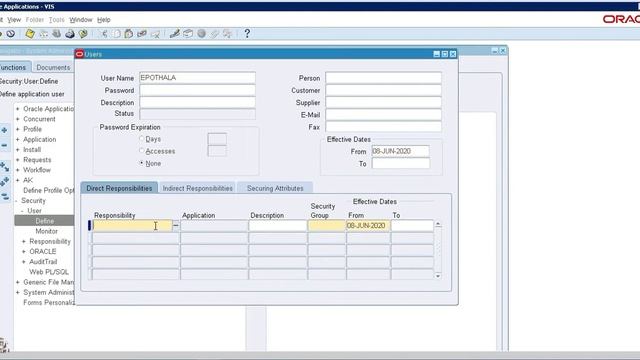The height and width of the screenshot is (360, 640).
Task: Click user Effective Dates To field
Action: pyautogui.click(x=400, y=163)
